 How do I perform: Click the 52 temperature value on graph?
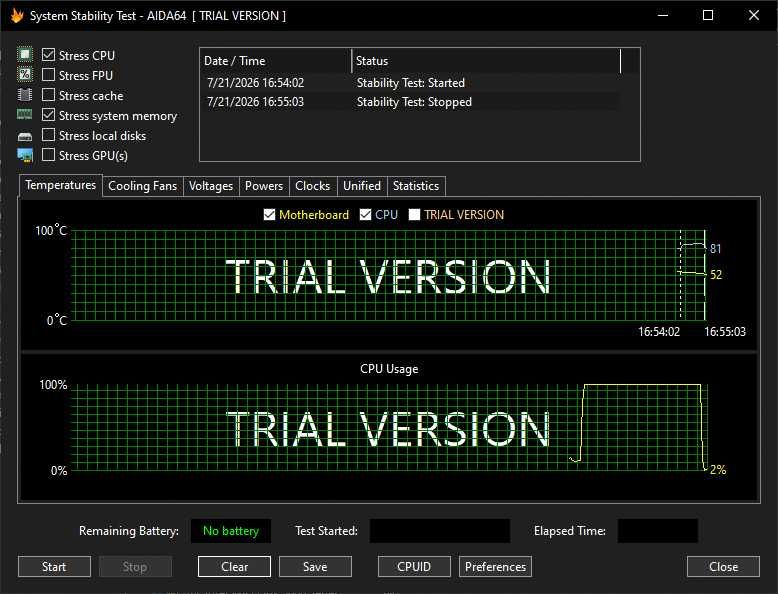[716, 275]
